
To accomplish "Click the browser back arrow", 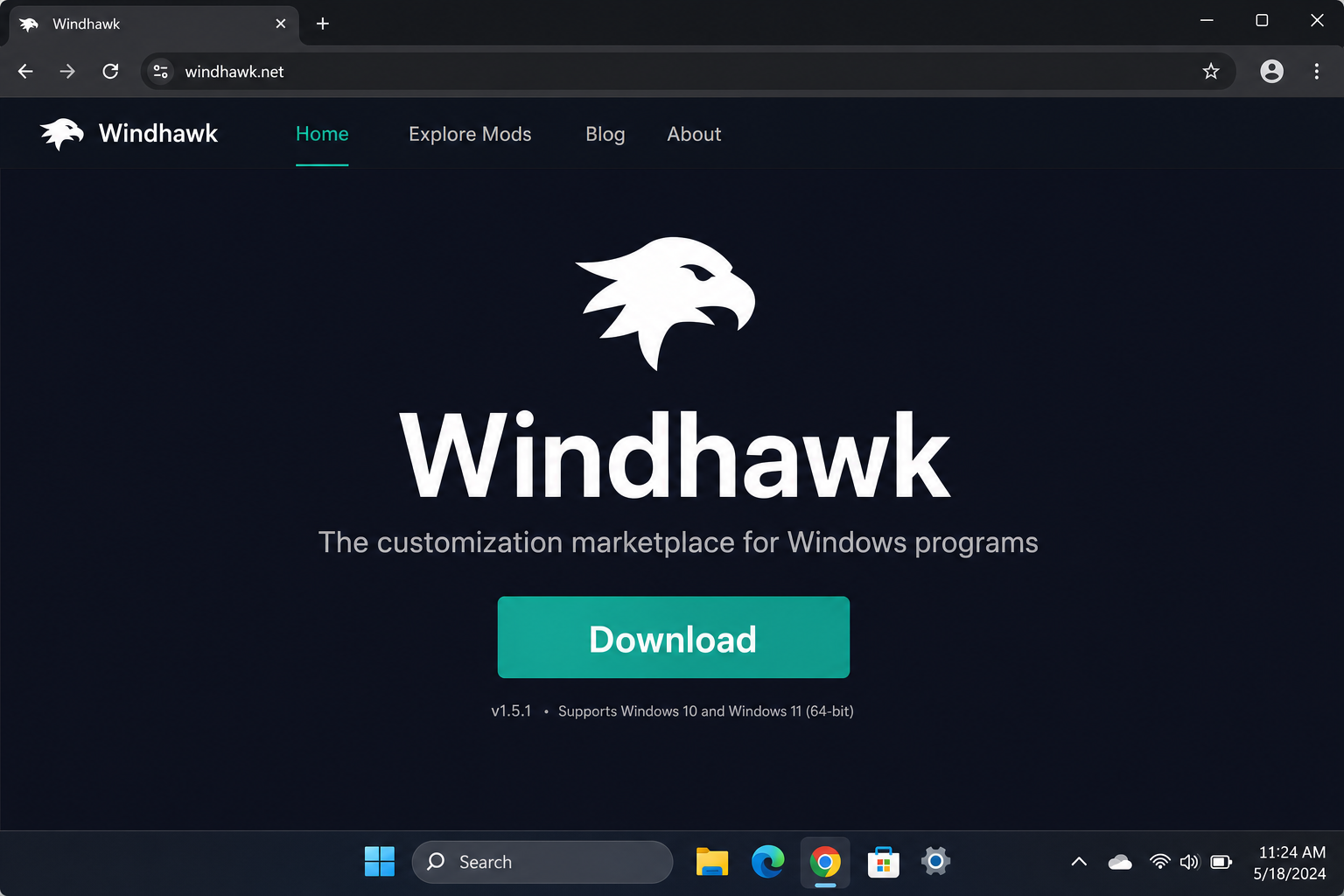I will [25, 71].
